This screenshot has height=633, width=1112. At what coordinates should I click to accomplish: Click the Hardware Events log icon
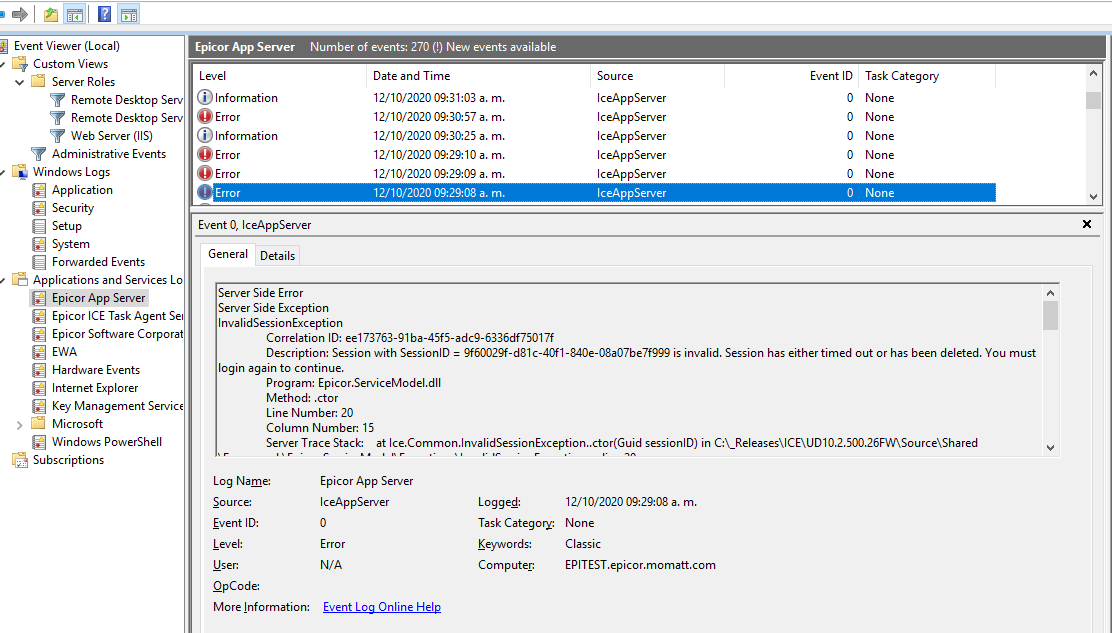39,370
